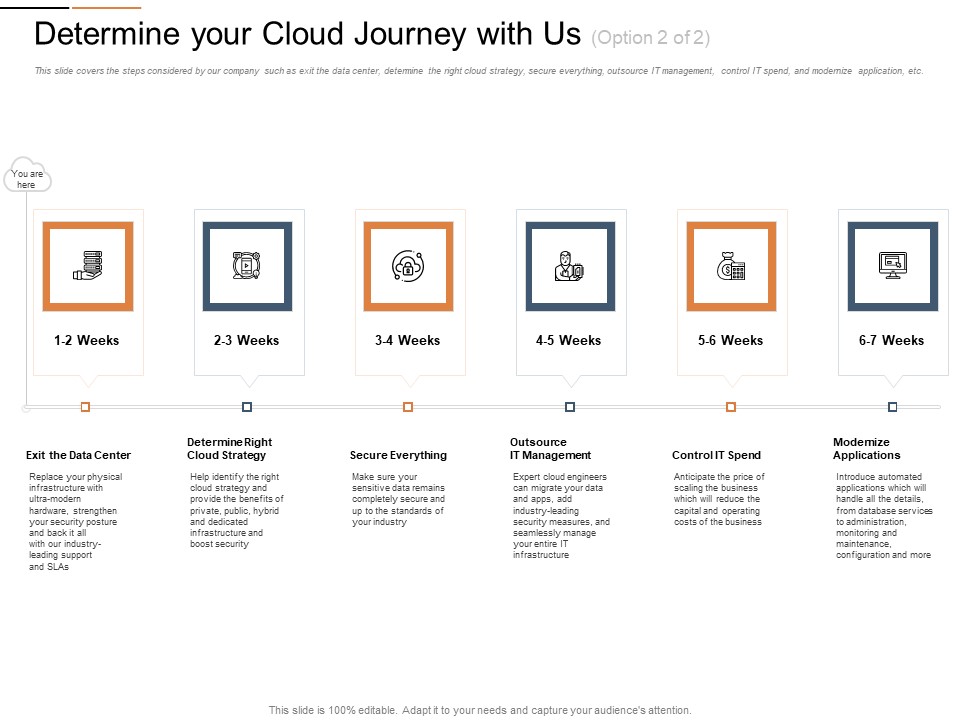Select the 'Anticipate the price of scaling' paragraph
The height and width of the screenshot is (720, 960).
pos(719,499)
